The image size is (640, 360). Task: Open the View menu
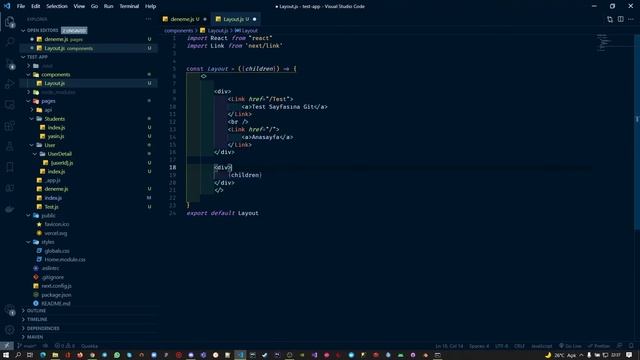click(x=79, y=6)
